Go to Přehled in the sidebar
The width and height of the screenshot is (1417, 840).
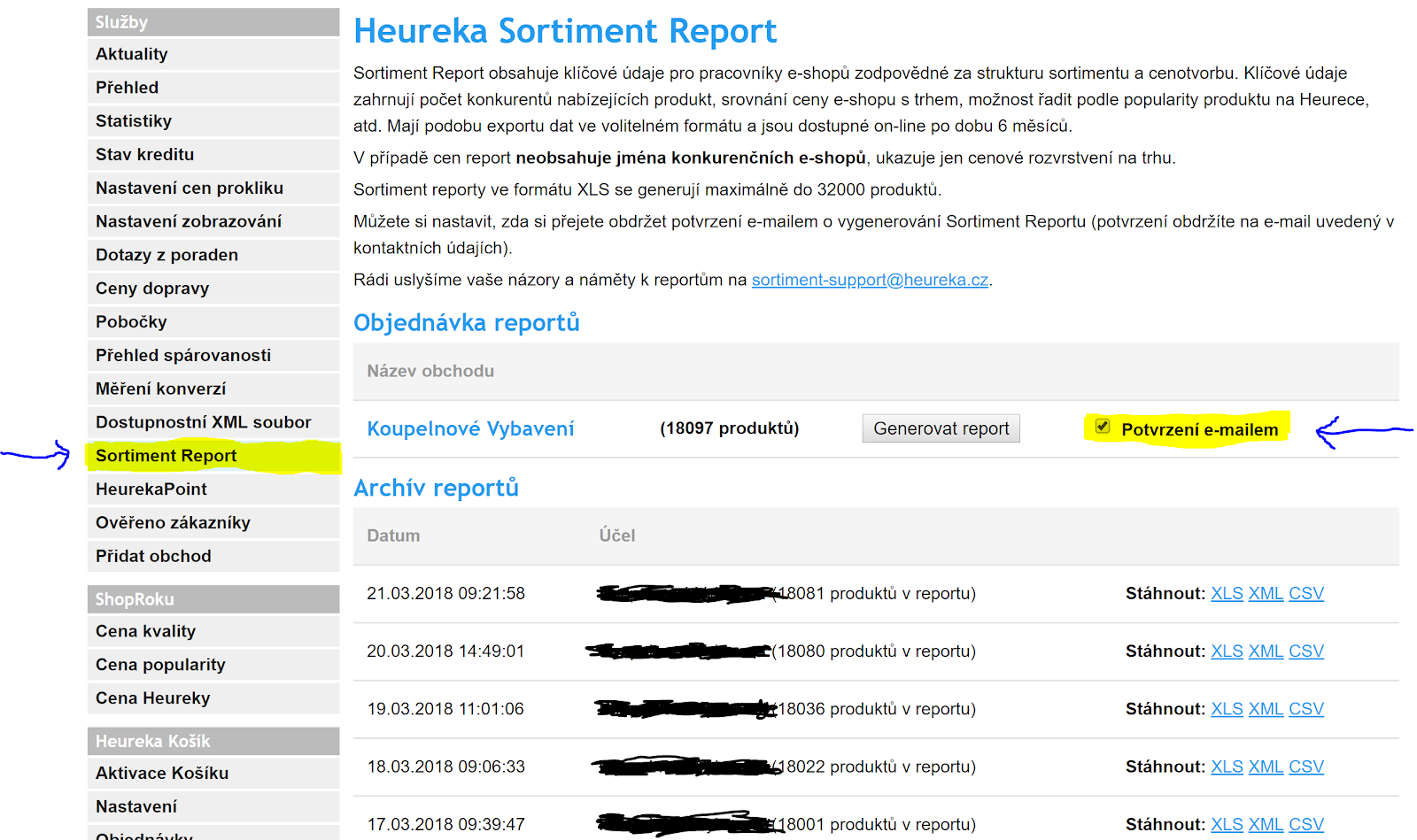[213, 88]
